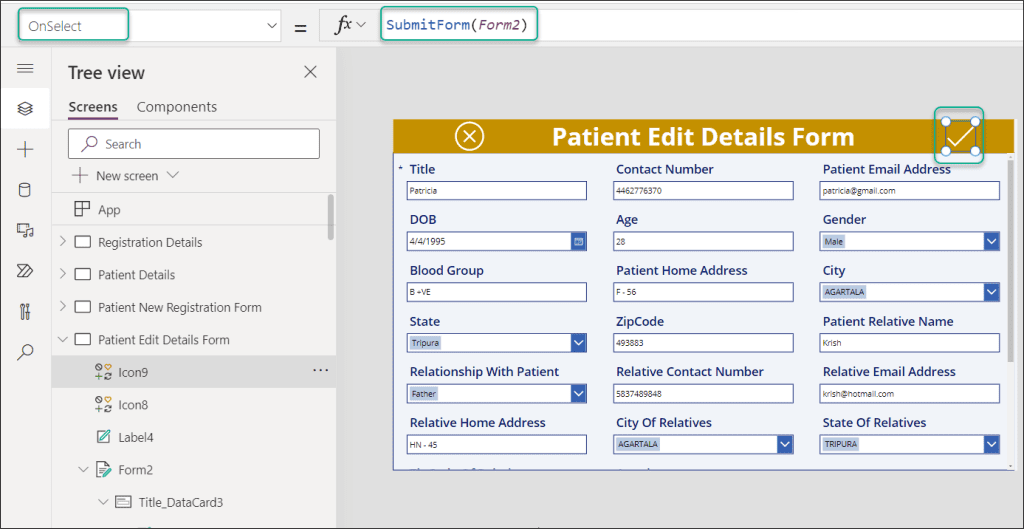Click the Patient Relative Name field
The image size is (1024, 529).
(x=910, y=343)
